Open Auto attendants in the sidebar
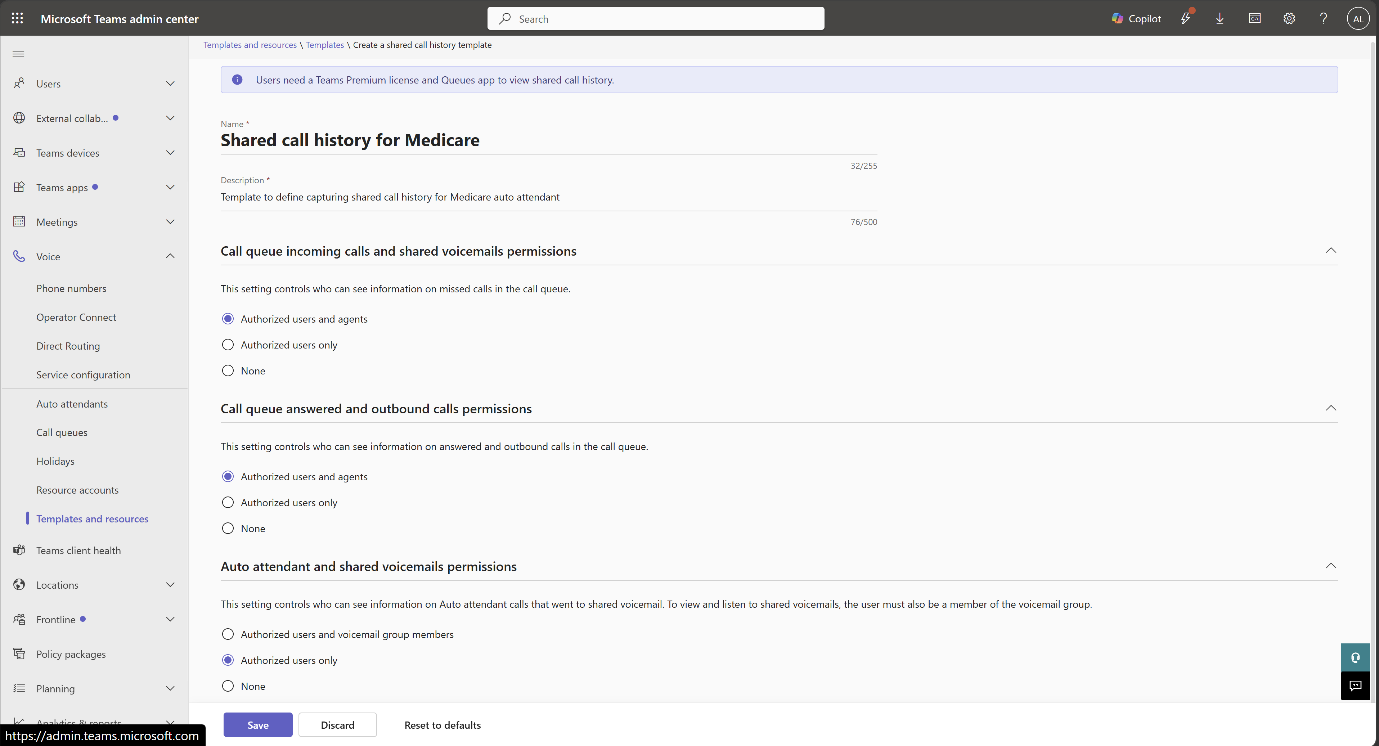 point(72,404)
